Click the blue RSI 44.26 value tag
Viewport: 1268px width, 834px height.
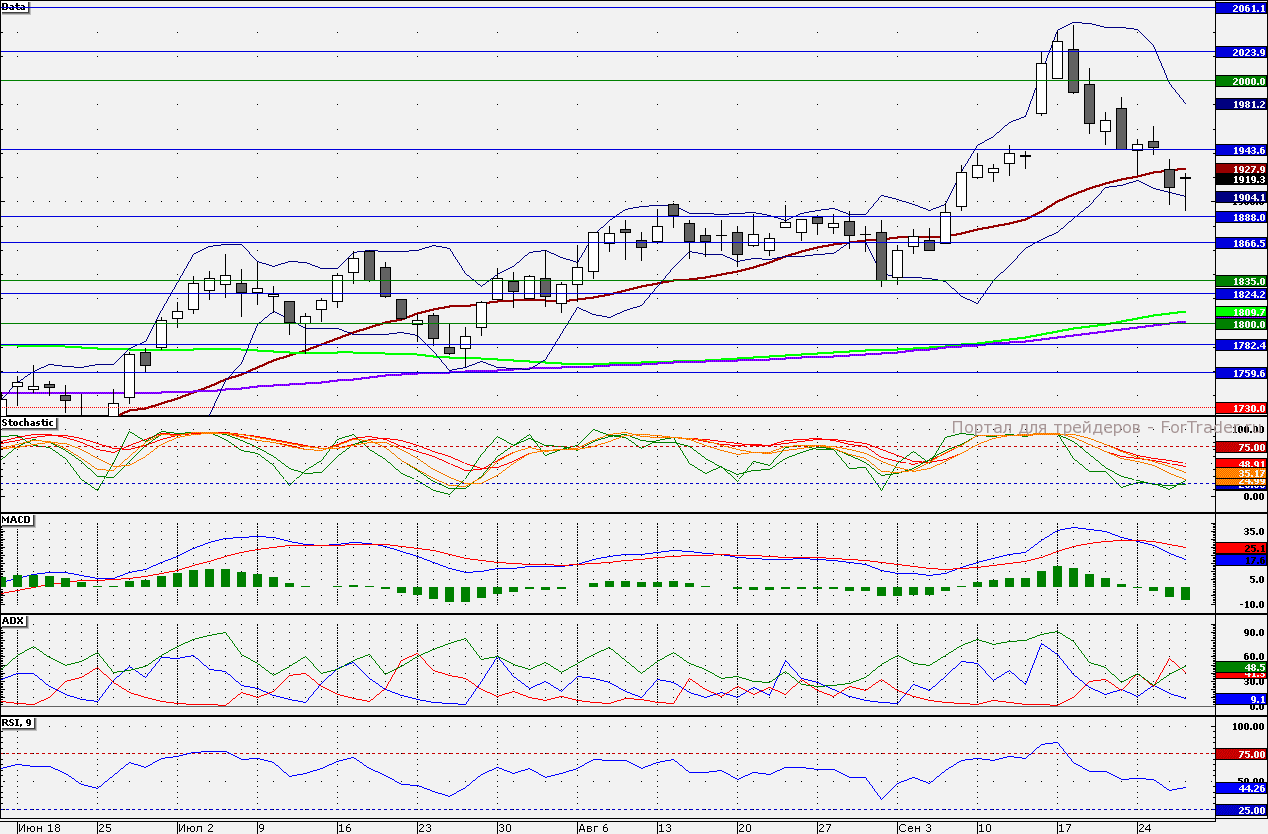click(x=1241, y=788)
